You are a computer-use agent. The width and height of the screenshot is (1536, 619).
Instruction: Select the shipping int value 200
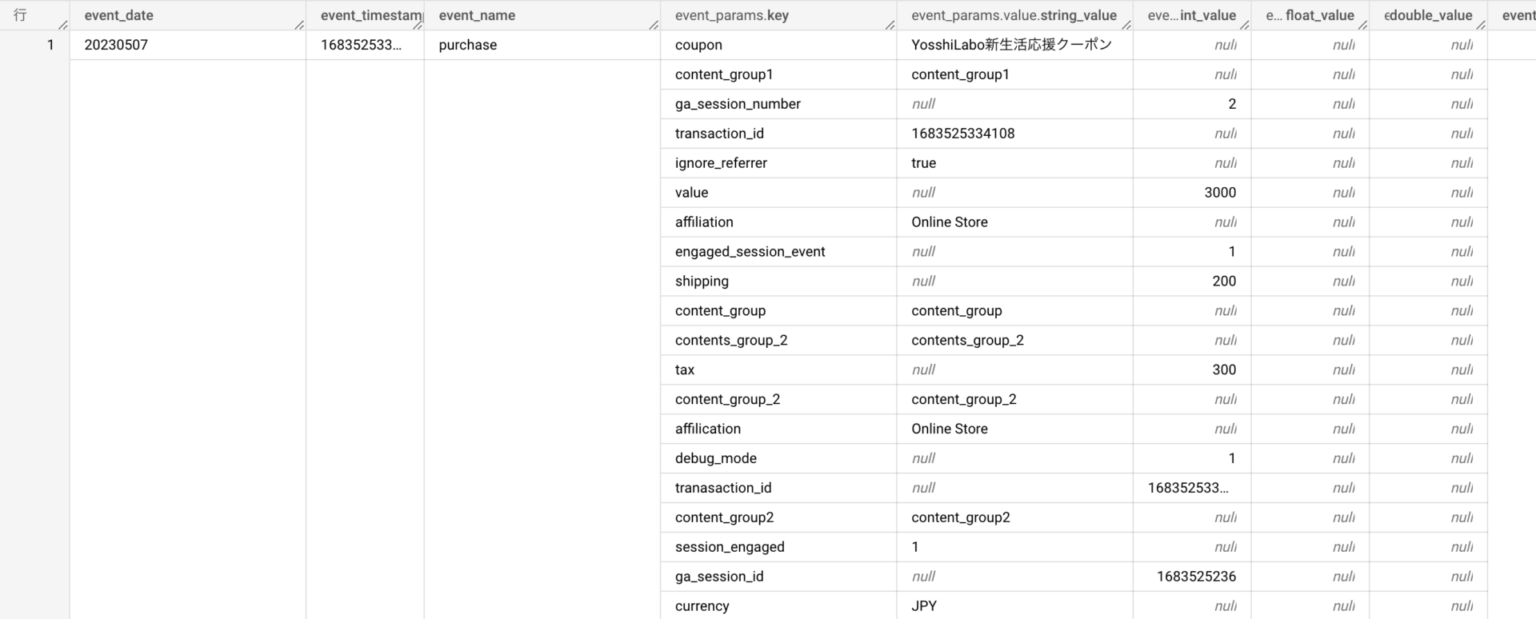click(x=1224, y=281)
